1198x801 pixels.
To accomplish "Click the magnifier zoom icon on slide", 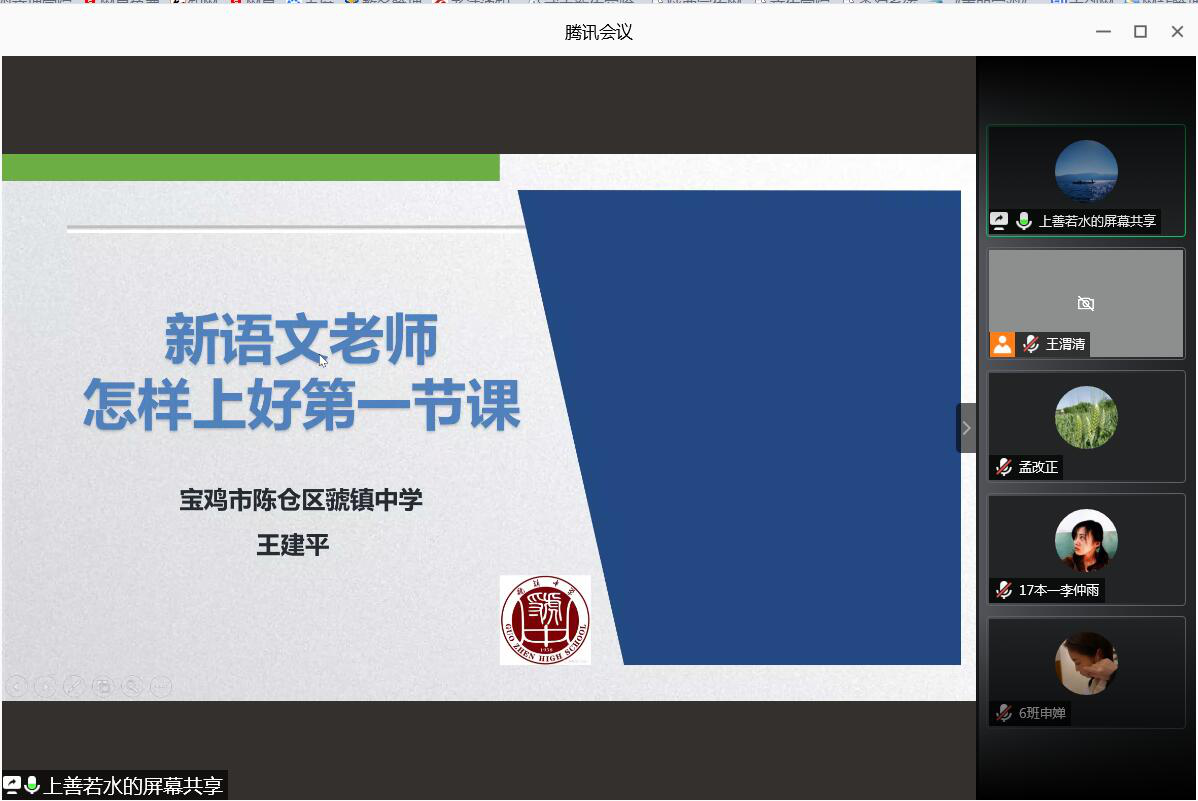I will (x=131, y=686).
